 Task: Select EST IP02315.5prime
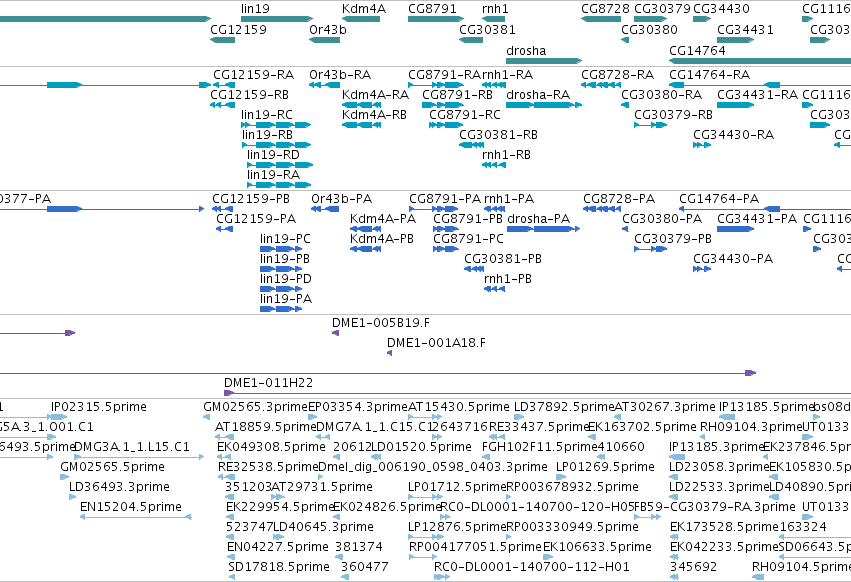tap(98, 407)
